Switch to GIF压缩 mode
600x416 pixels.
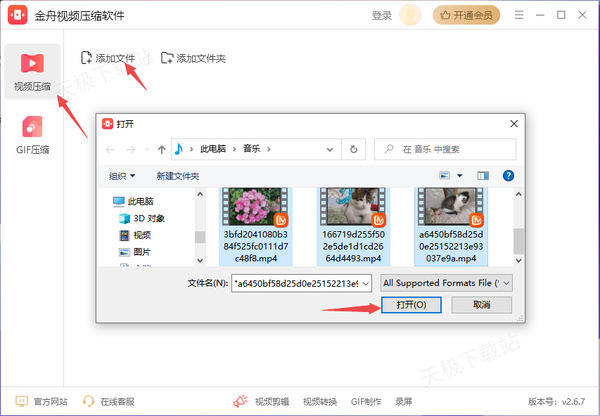33,135
